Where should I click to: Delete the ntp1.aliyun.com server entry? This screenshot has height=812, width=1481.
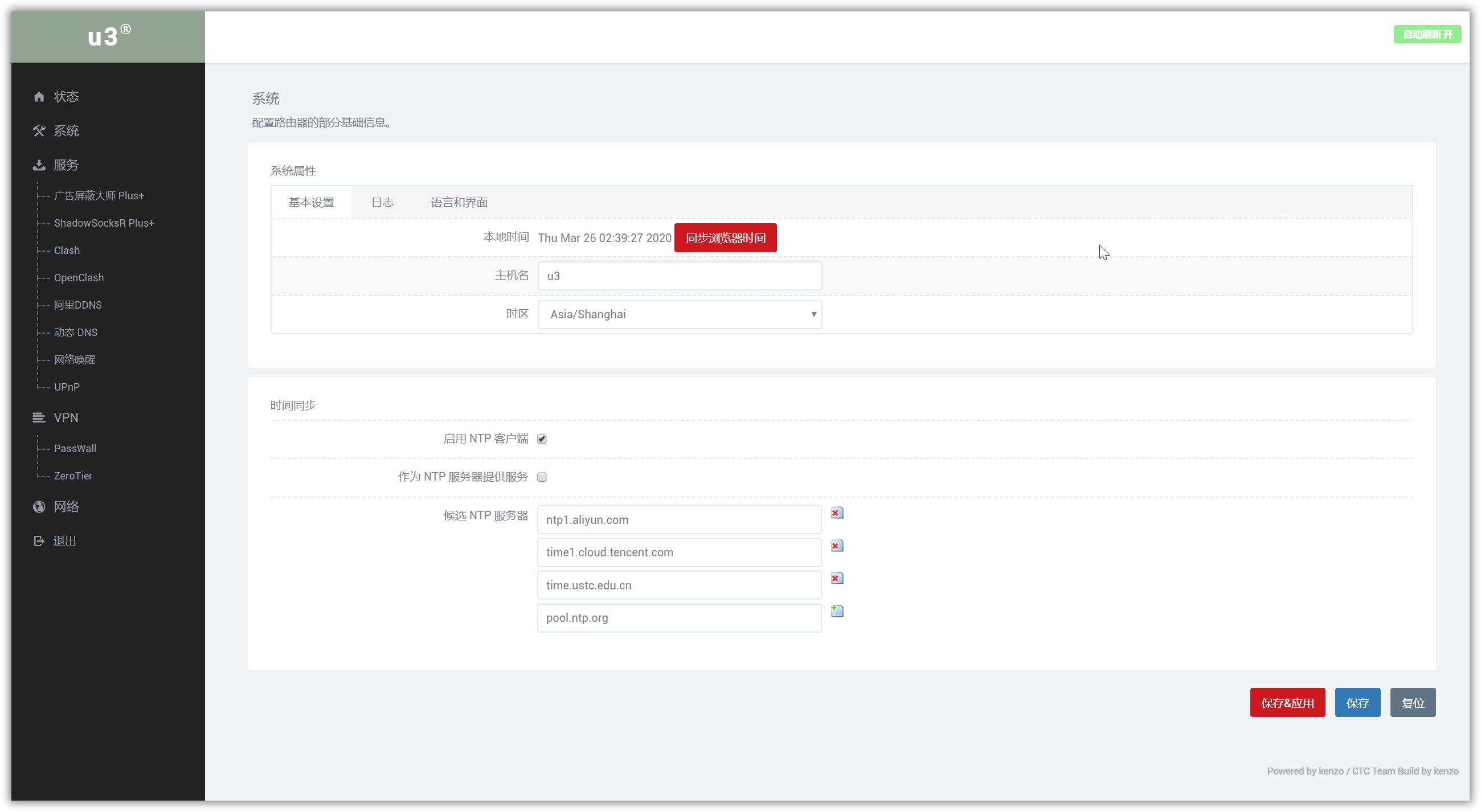click(837, 512)
